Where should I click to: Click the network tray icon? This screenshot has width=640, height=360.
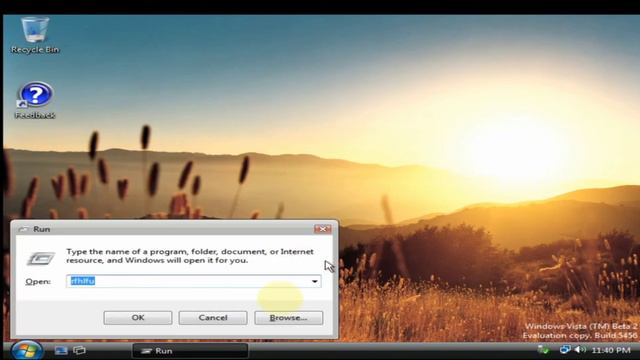coord(565,350)
